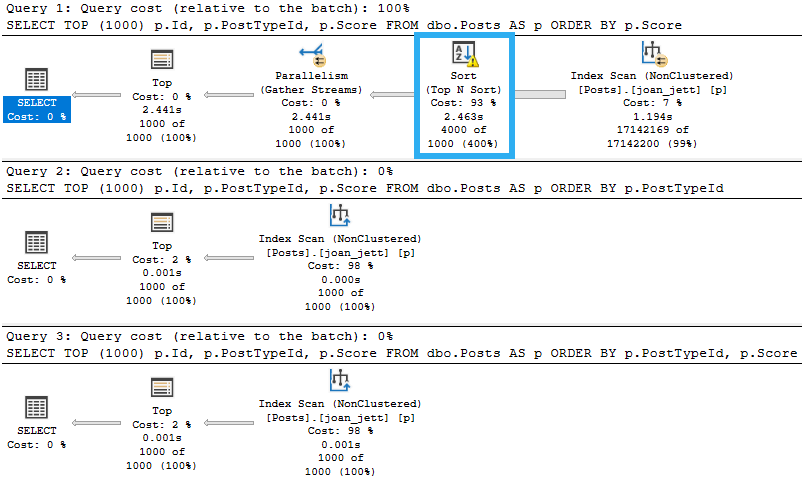Click arrow from Index Scan to Top in Query 2
Image resolution: width=802 pixels, height=480 pixels.
(x=229, y=258)
